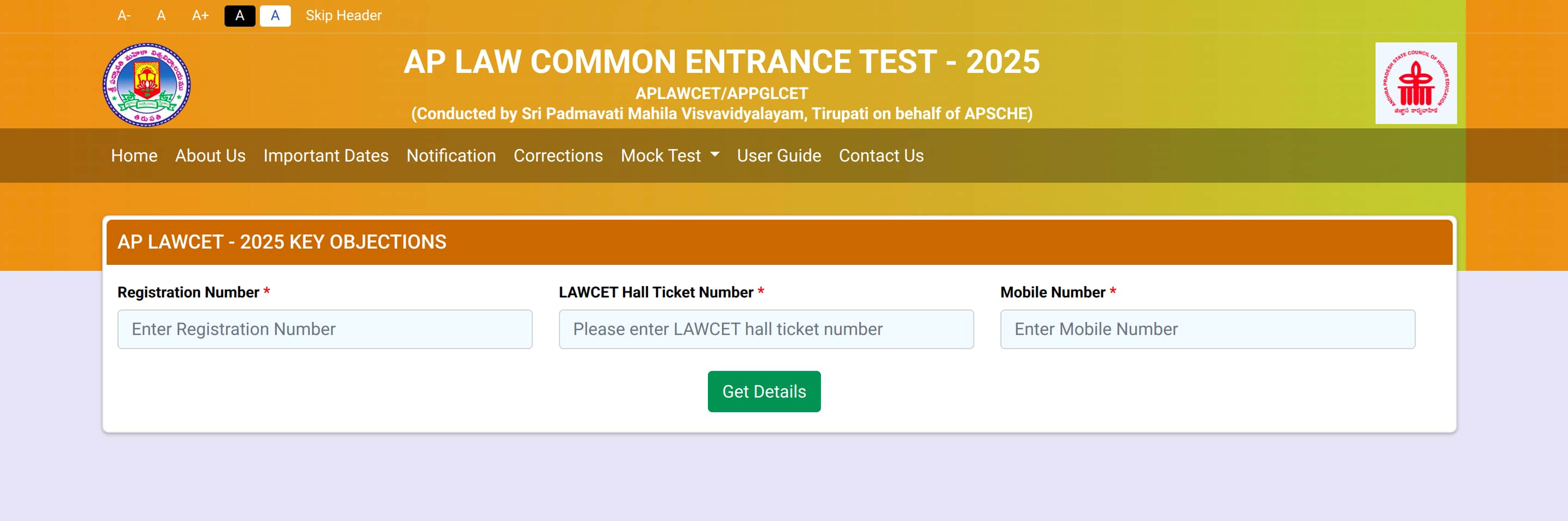
Task: Switch to black high-contrast theme
Action: [240, 16]
